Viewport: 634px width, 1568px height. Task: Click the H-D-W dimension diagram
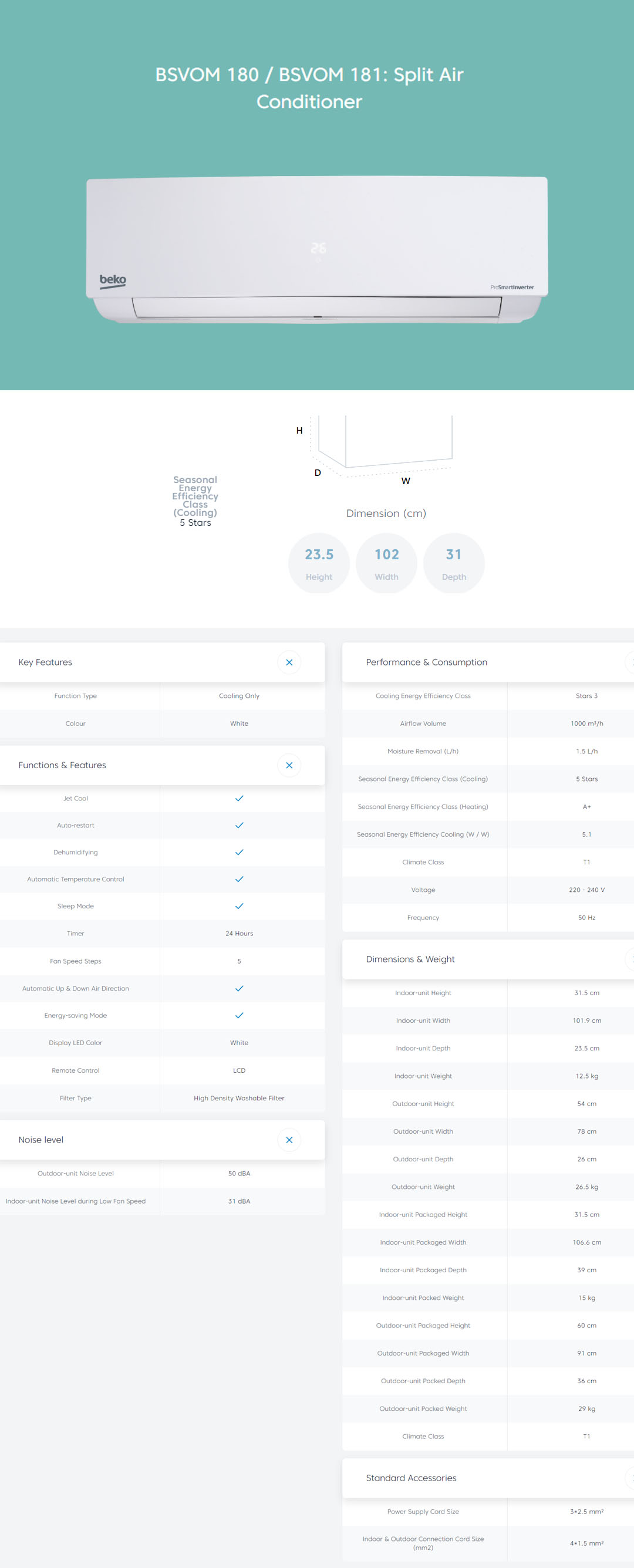tap(380, 448)
